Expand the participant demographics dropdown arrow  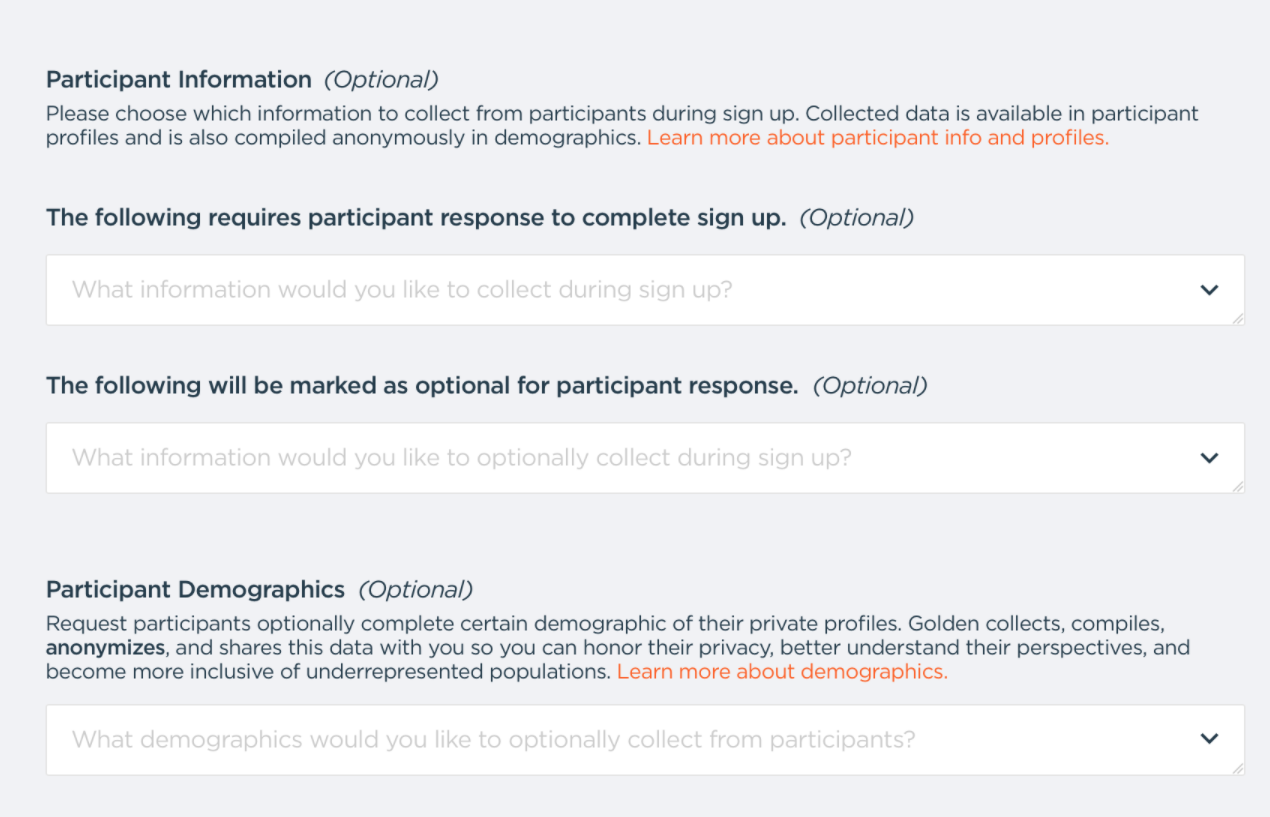tap(1209, 739)
